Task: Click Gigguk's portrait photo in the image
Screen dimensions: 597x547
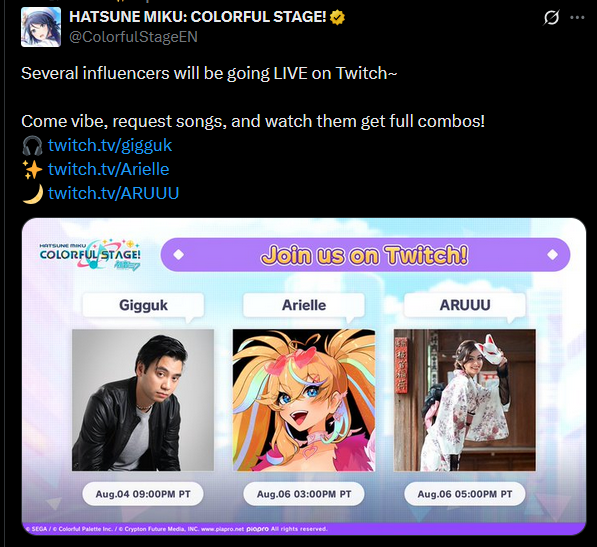Action: pos(143,400)
